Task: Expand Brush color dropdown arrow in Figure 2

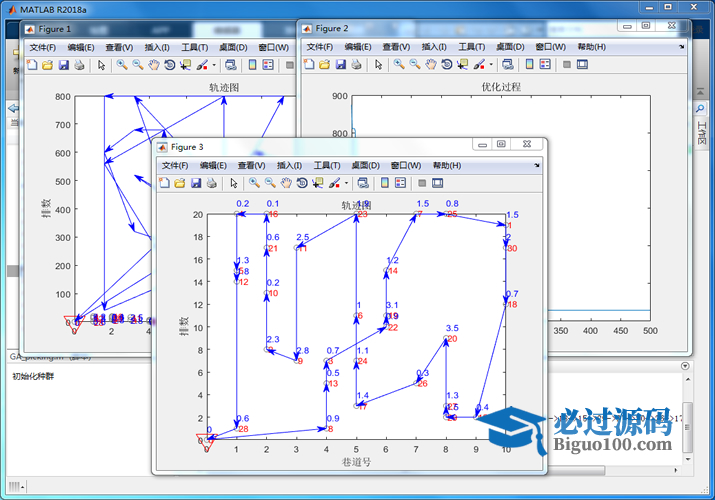Action: [490, 65]
